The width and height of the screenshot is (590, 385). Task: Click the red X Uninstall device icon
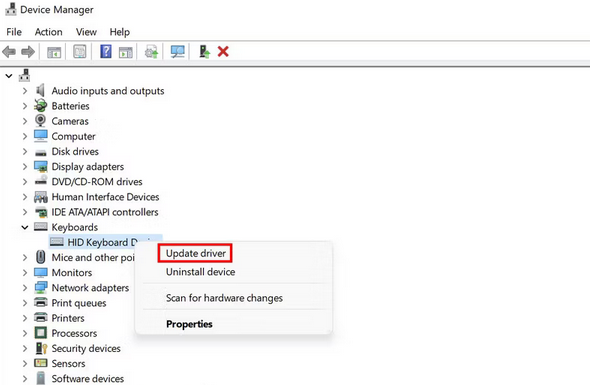pos(223,52)
